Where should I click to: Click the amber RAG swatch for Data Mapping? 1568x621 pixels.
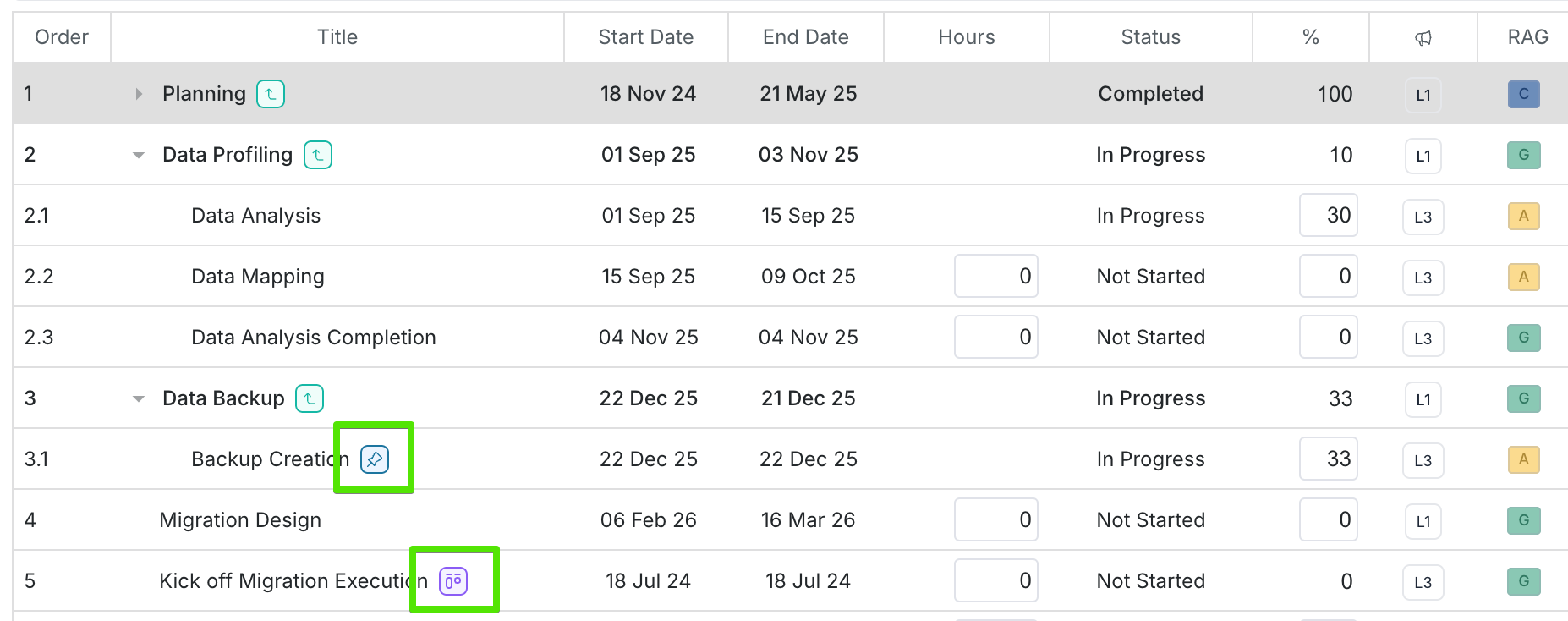(1523, 277)
